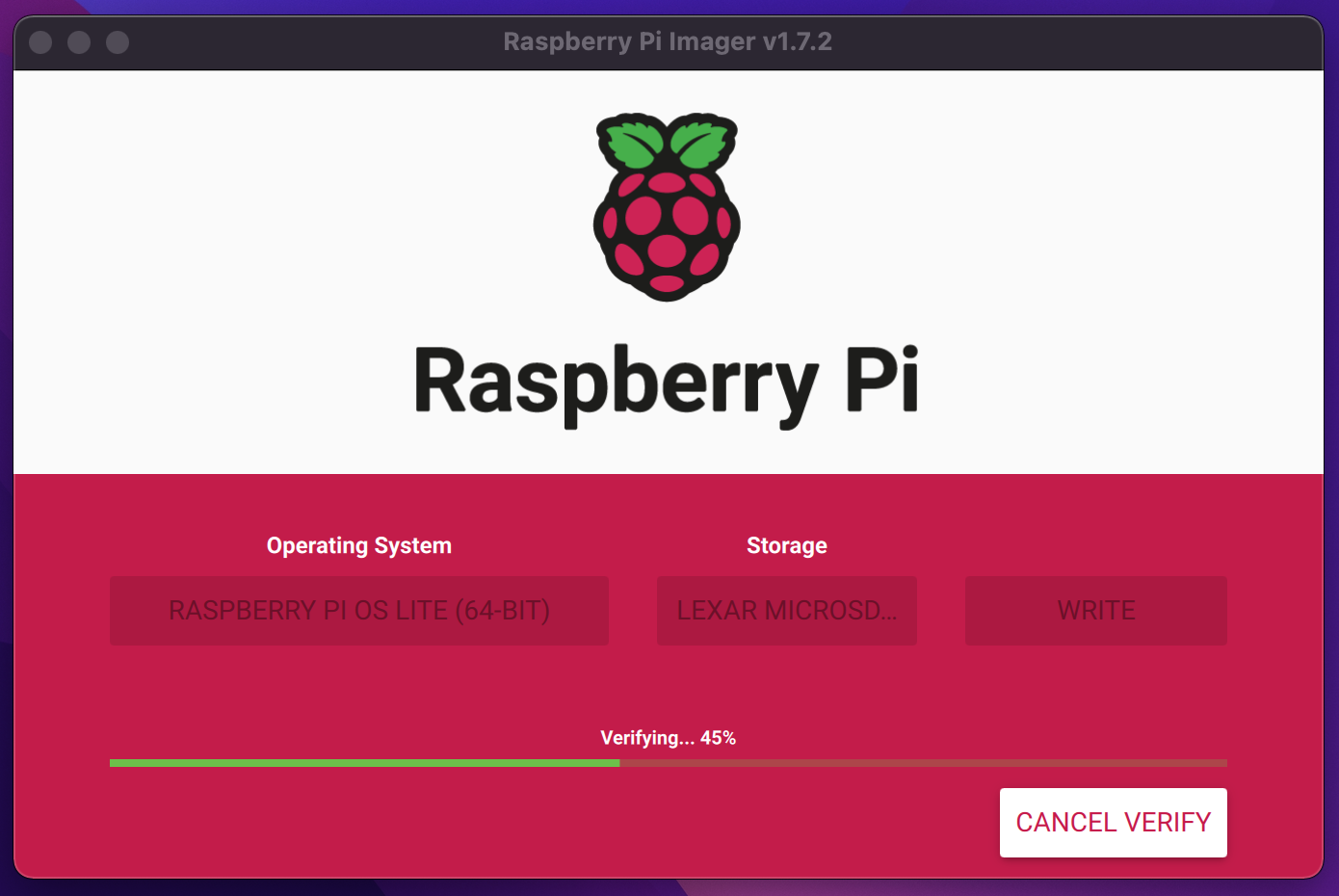
Task: Click the 'Verifying... 45%' status text
Action: pos(669,738)
